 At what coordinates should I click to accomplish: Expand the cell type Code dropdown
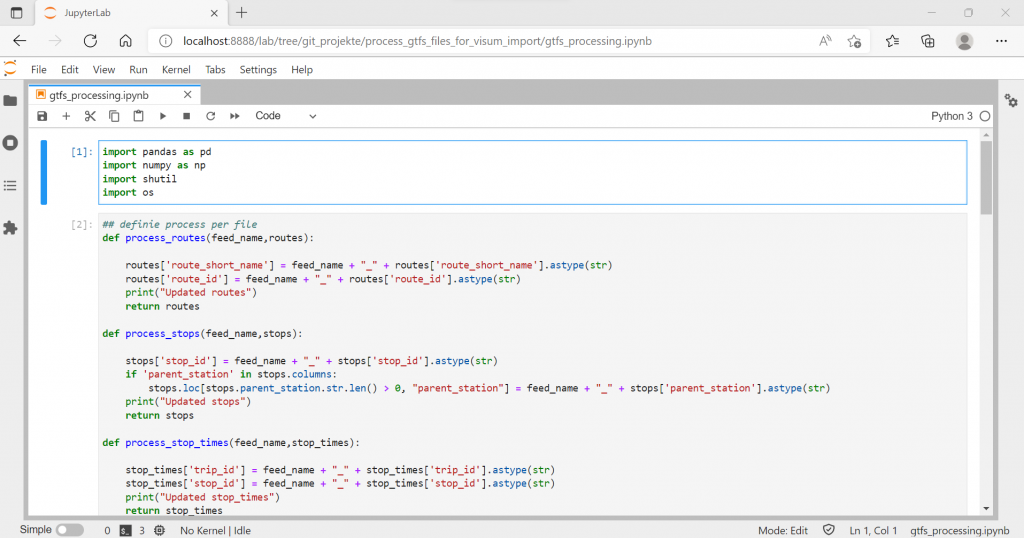[x=285, y=116]
